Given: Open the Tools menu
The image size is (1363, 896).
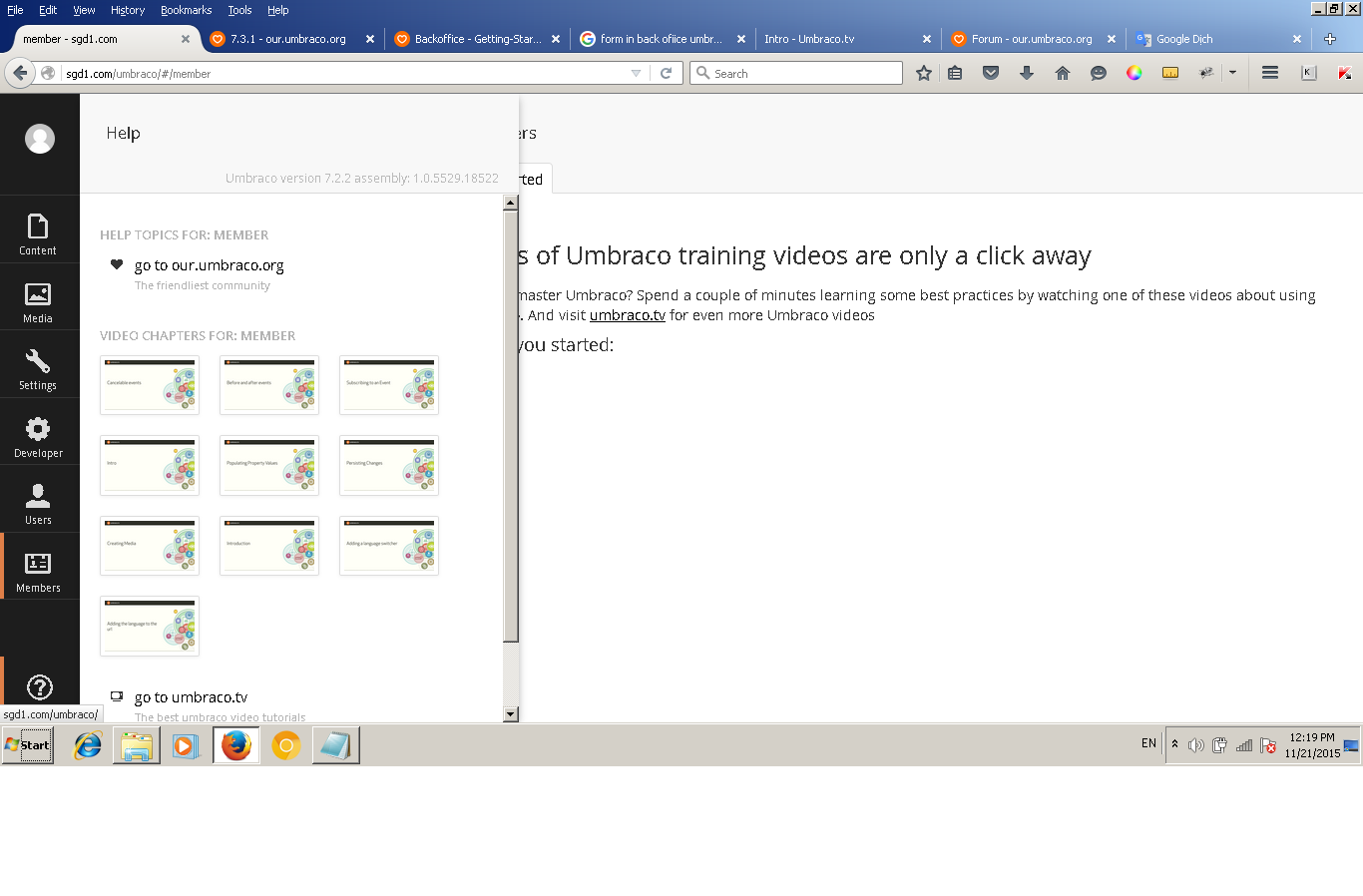Looking at the screenshot, I should pyautogui.click(x=239, y=10).
